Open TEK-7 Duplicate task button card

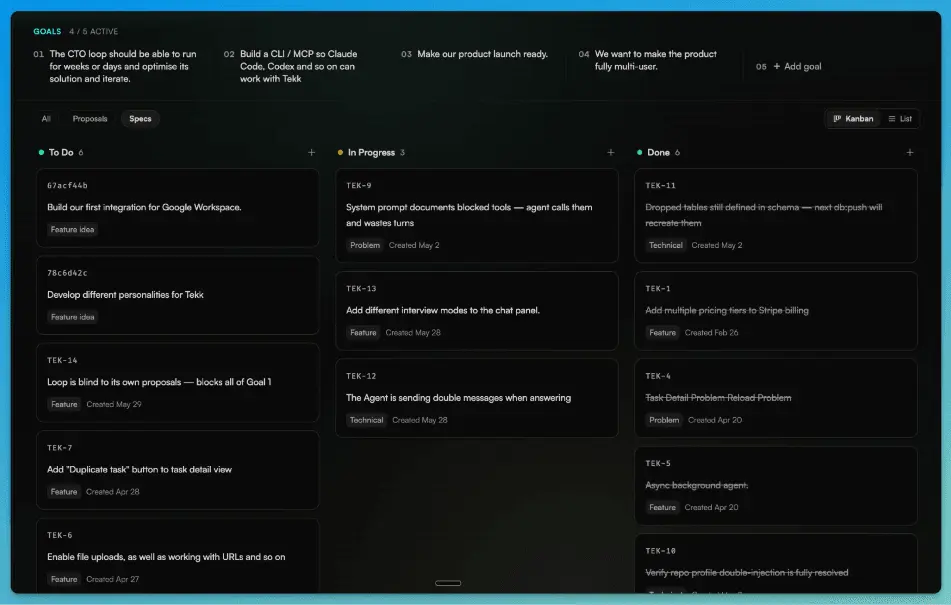[x=178, y=470]
